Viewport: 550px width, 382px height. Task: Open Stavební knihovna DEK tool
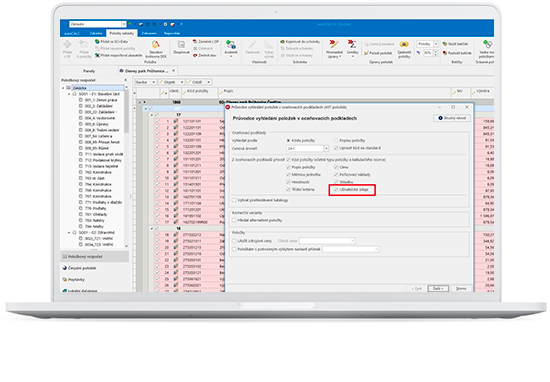(x=156, y=49)
